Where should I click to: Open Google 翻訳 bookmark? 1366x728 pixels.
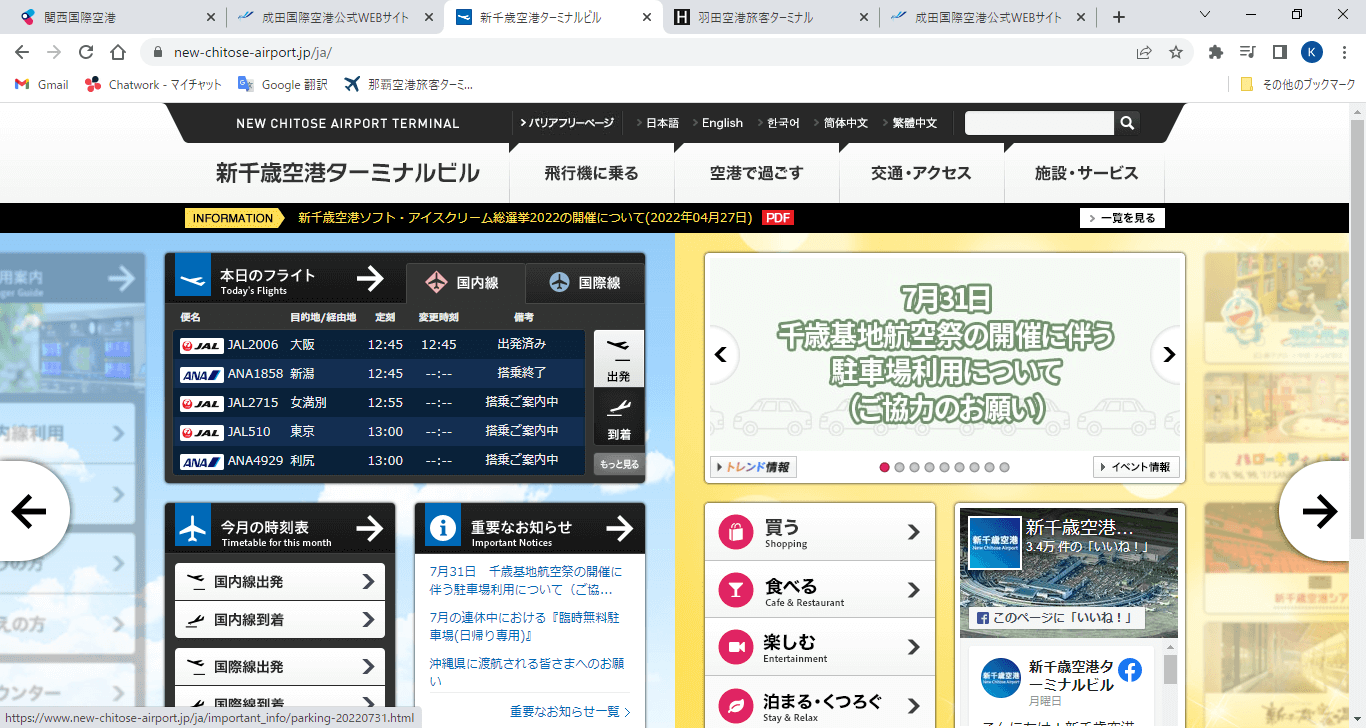(x=283, y=85)
